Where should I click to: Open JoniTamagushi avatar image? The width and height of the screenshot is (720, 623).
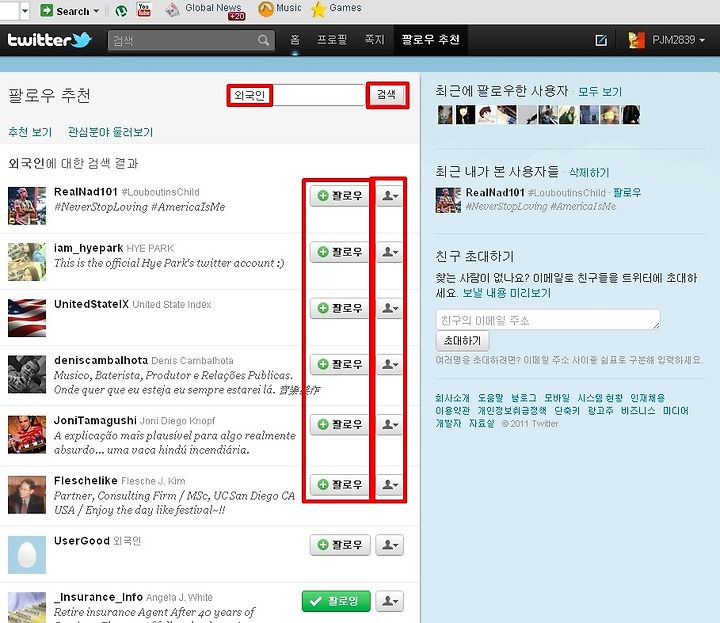(x=27, y=434)
